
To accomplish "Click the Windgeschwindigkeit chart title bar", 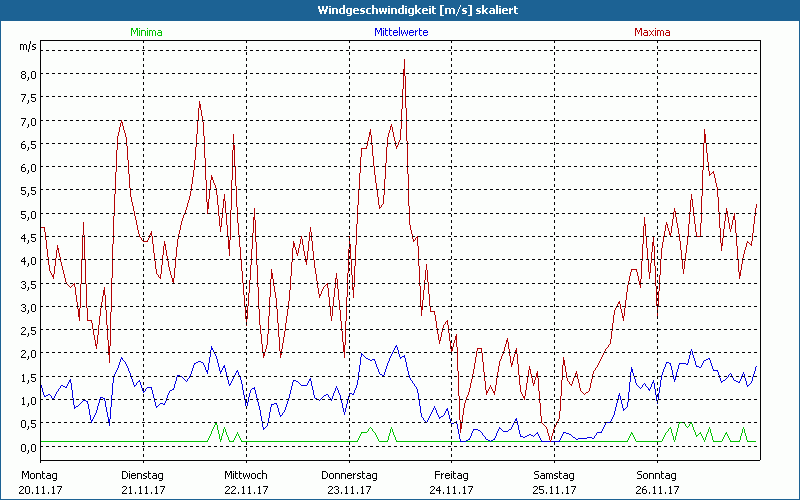I will tap(400, 9).
